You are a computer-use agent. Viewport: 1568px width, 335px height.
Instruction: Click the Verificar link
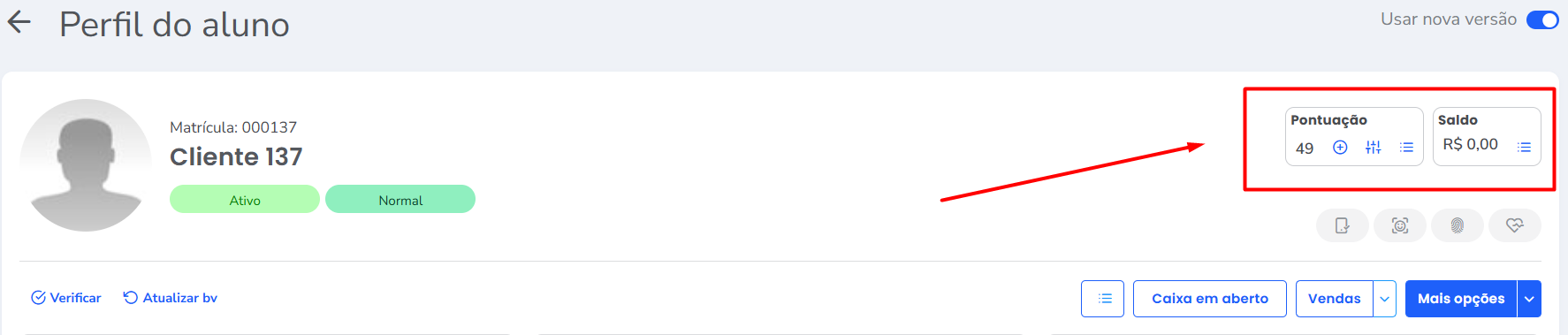click(66, 298)
